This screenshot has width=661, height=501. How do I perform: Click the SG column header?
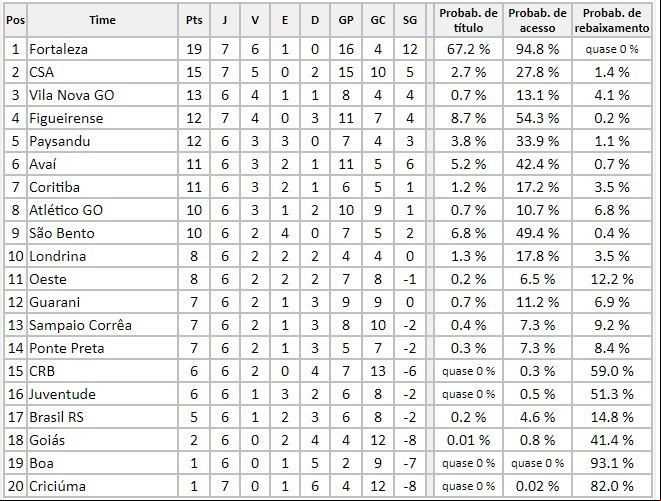coord(410,20)
